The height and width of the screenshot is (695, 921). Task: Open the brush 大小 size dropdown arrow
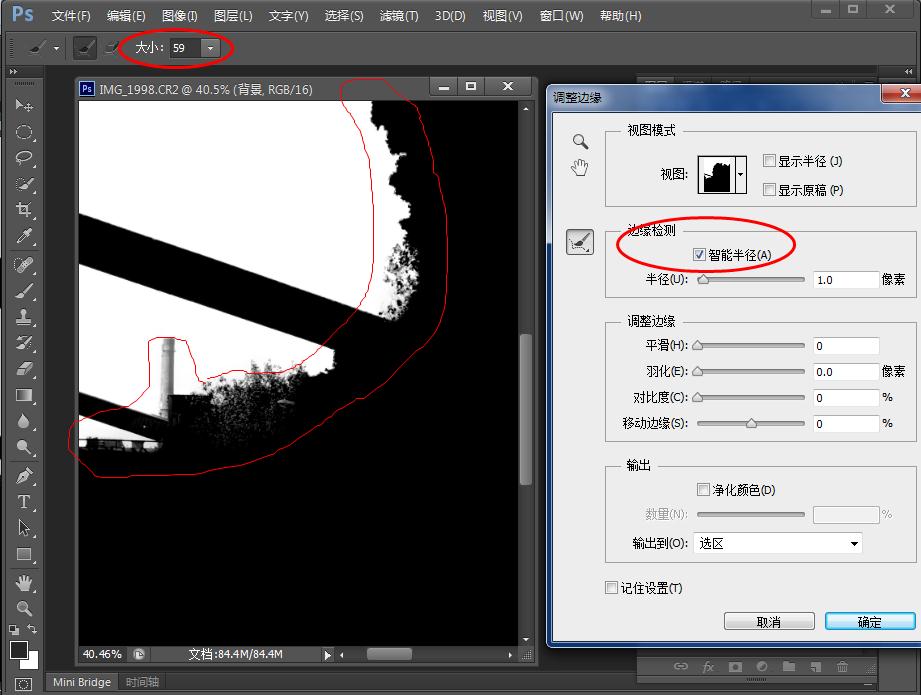210,48
